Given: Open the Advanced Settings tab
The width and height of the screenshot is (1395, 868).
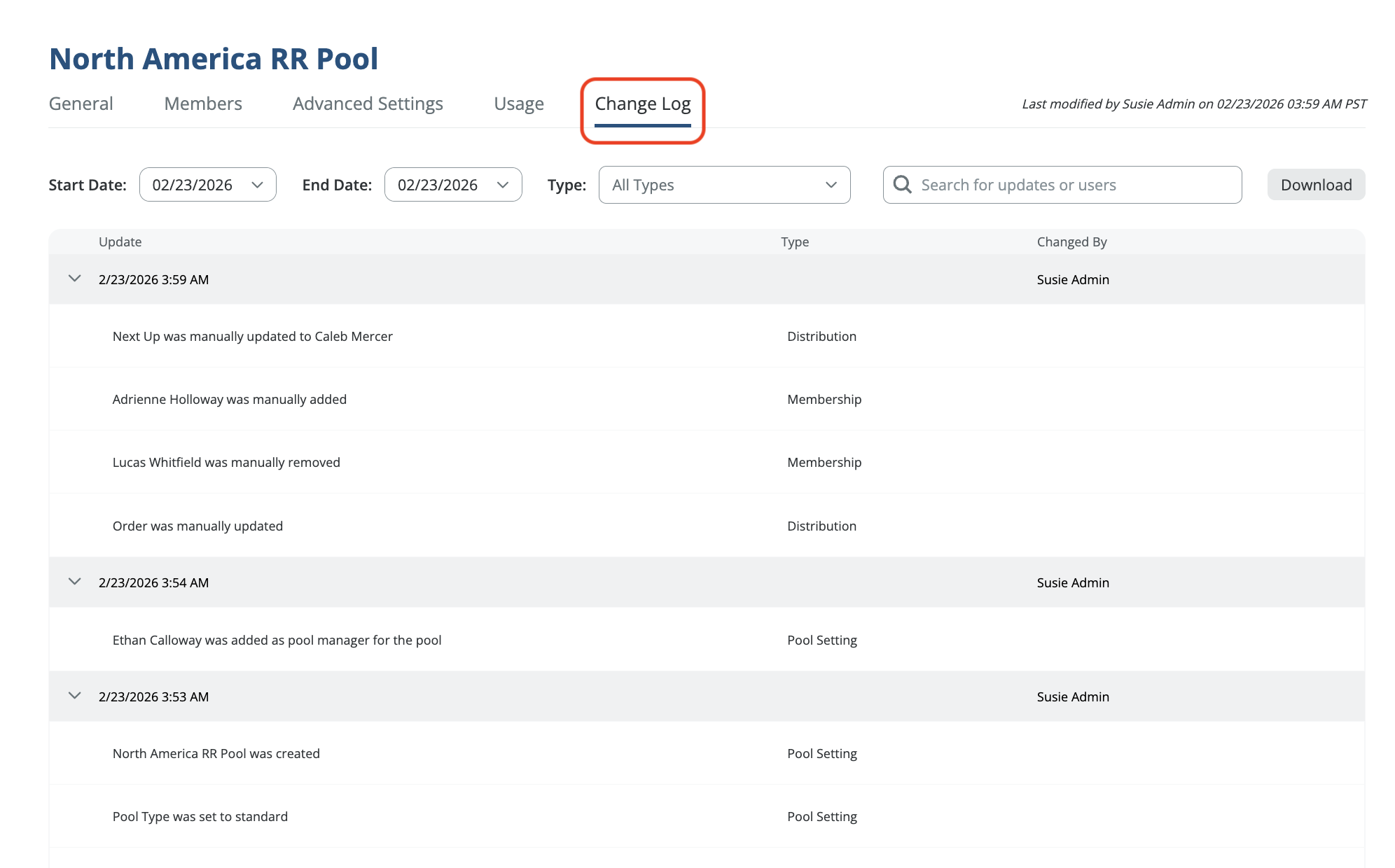Looking at the screenshot, I should [x=368, y=104].
